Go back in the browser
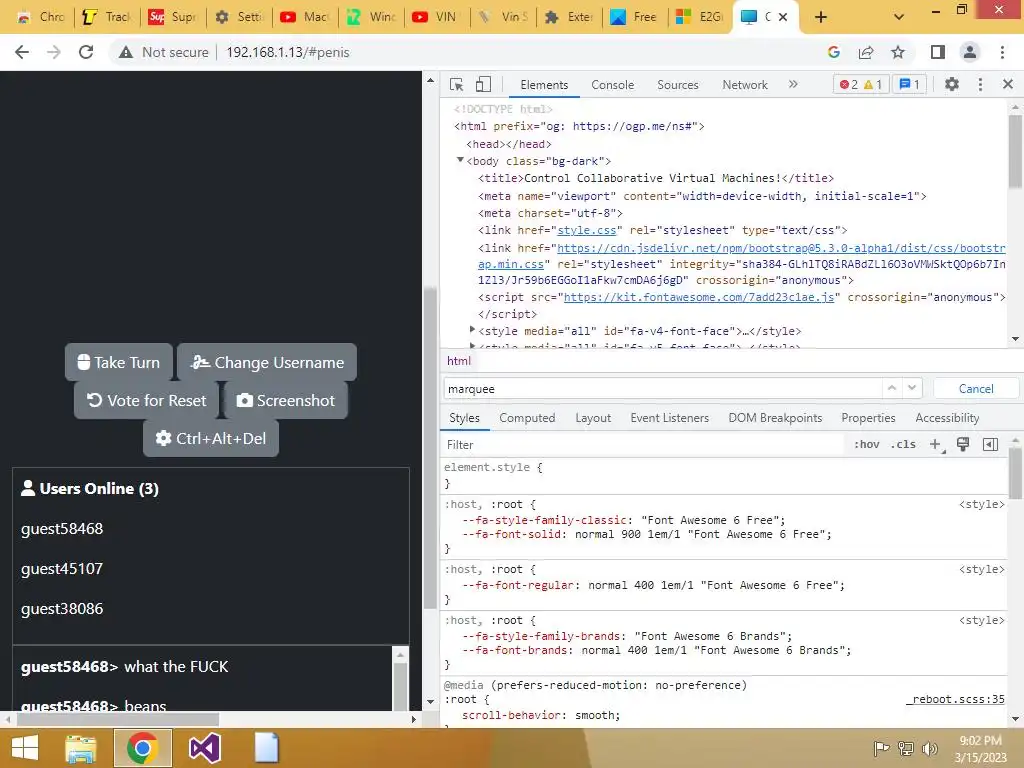This screenshot has height=768, width=1024. pos(22,52)
